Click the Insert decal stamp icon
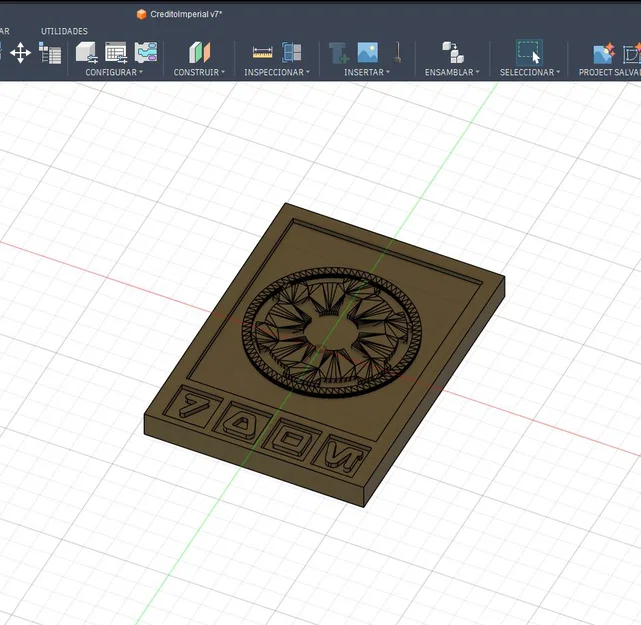The width and height of the screenshot is (641, 625). (x=397, y=53)
